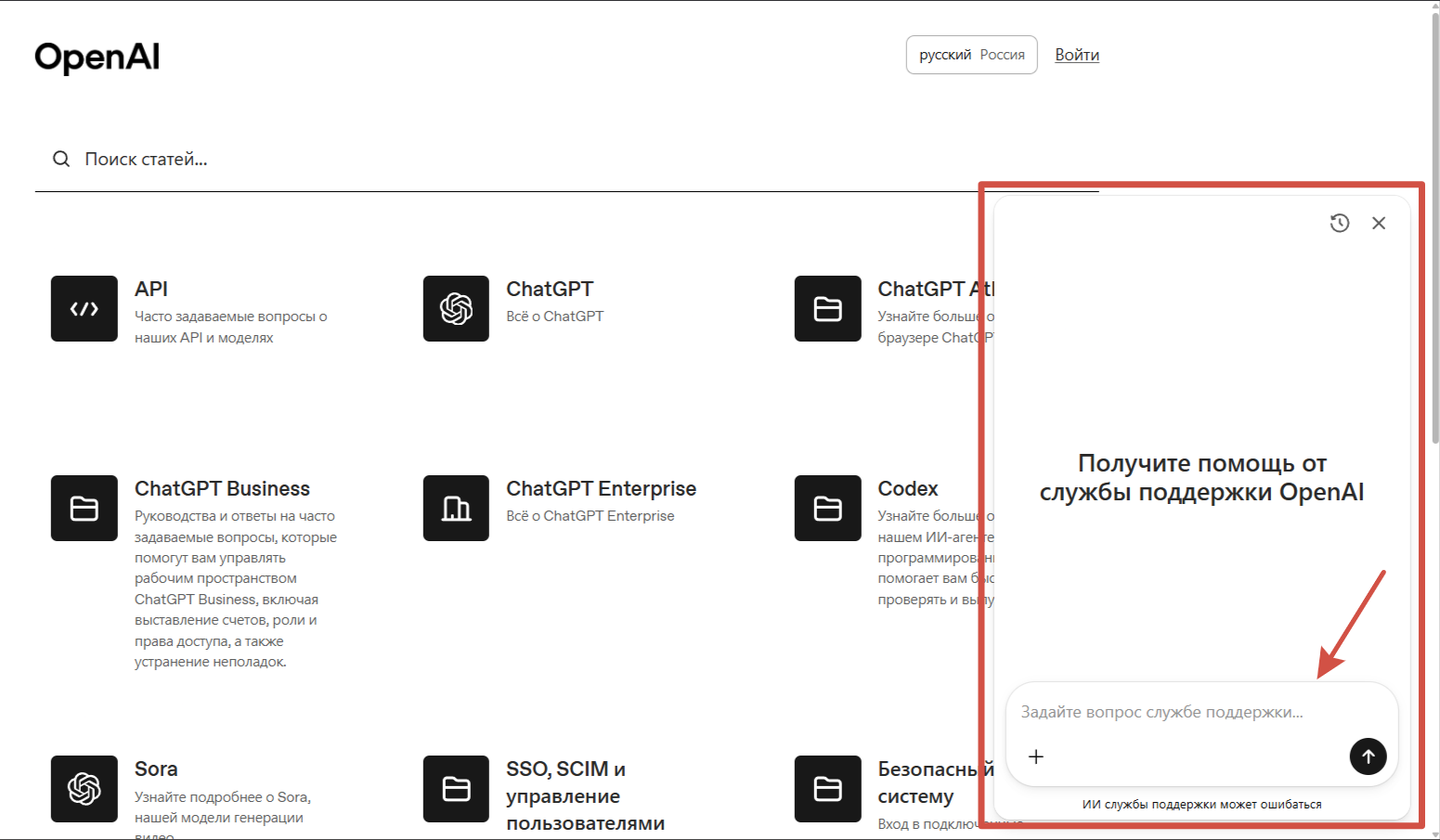Focus the Поиск статей search field
Screen dimensions: 1440x840
[x=566, y=160]
